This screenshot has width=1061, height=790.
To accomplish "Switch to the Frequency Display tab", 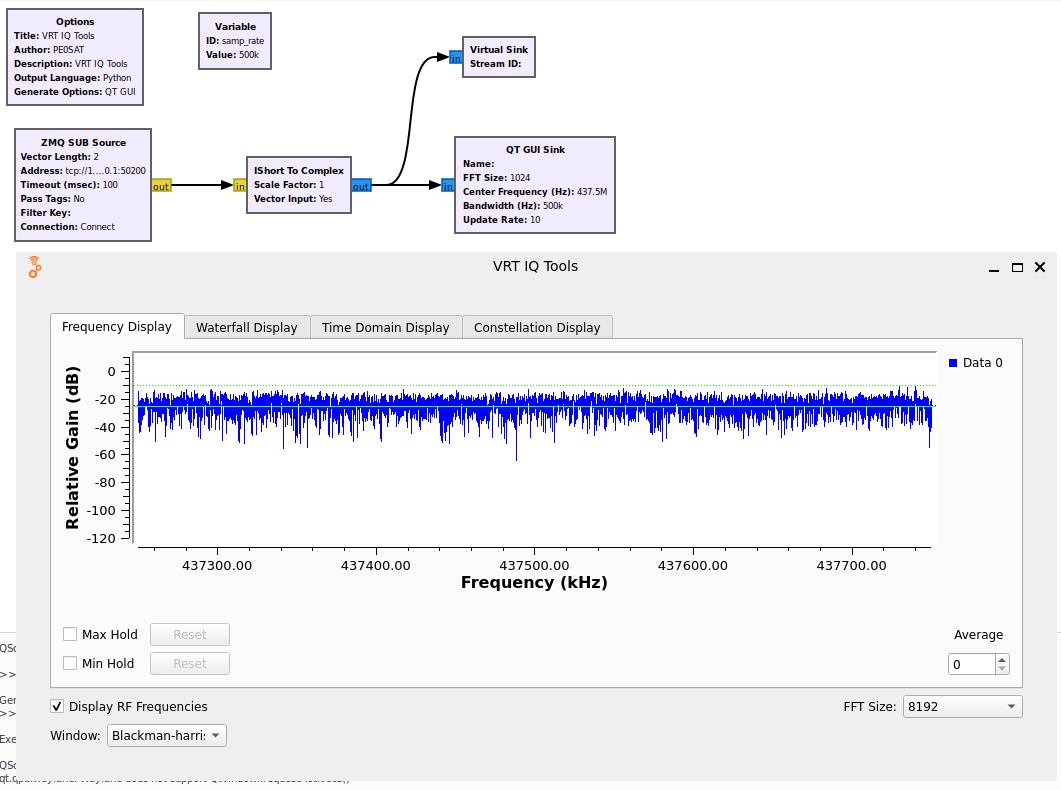I will 117,327.
